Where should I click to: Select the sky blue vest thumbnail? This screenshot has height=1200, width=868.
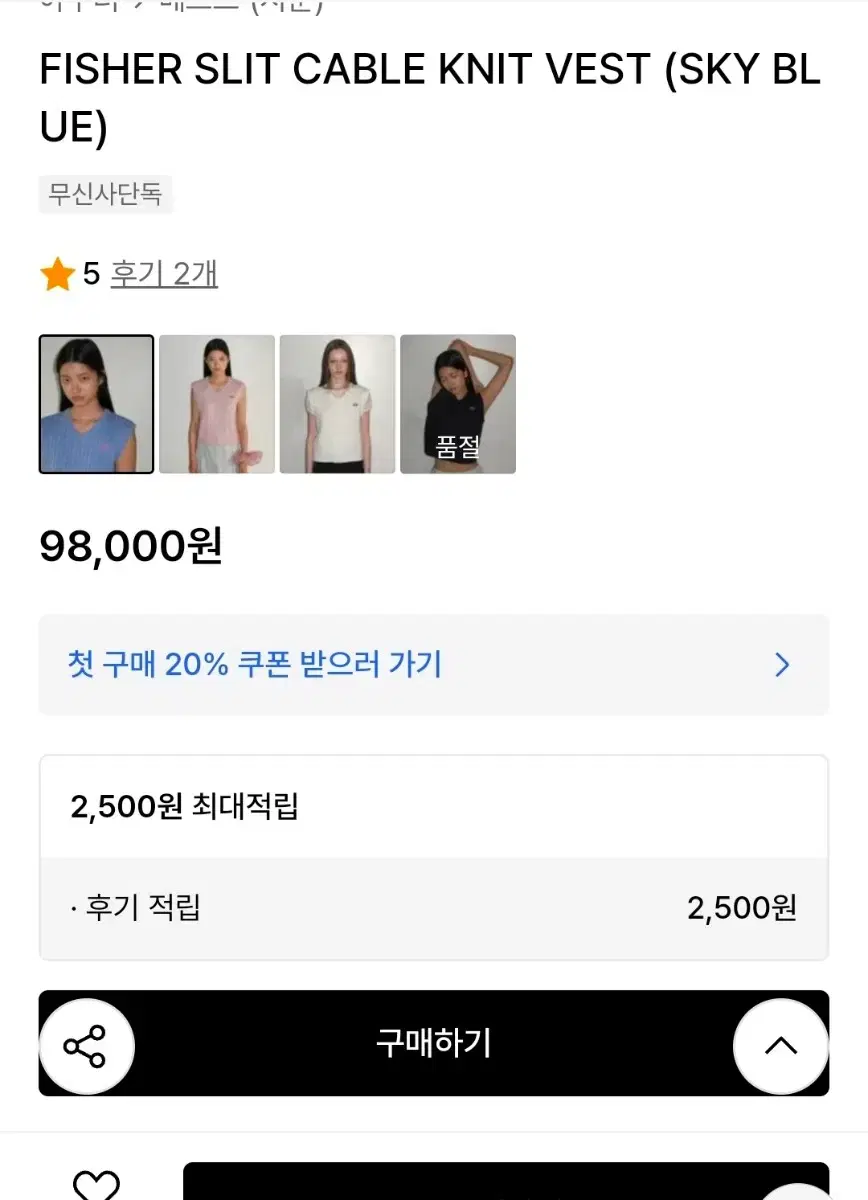click(97, 404)
